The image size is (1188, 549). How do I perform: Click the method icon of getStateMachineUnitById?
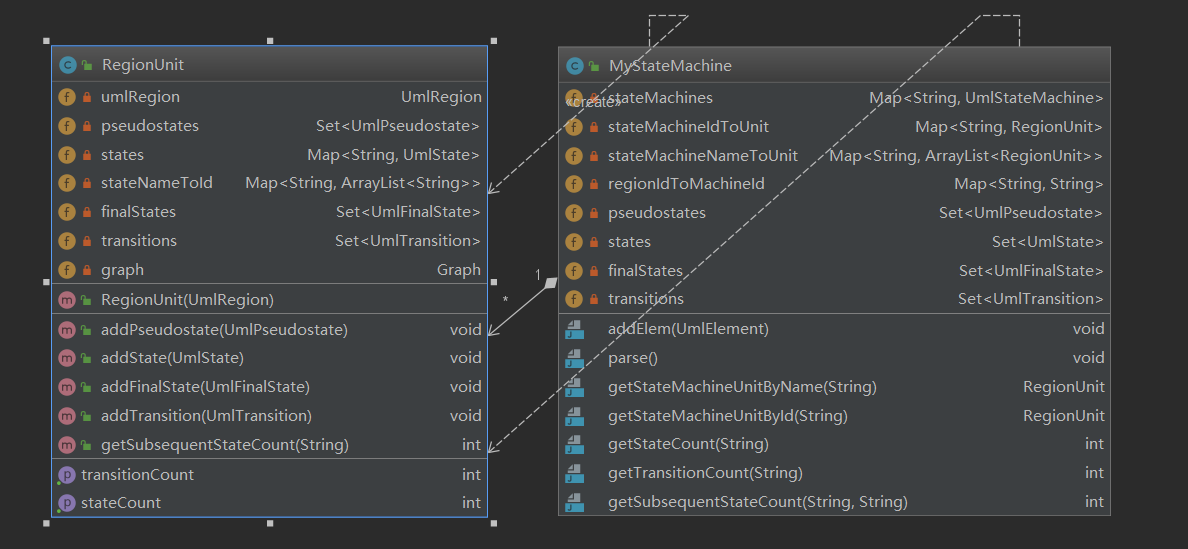pos(574,416)
